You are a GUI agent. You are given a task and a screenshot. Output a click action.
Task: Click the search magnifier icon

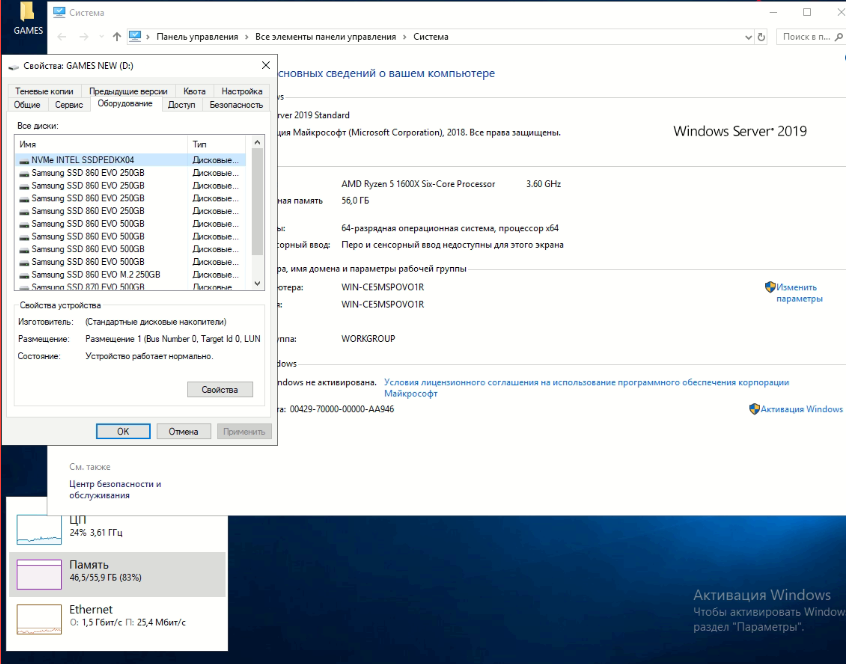coord(838,37)
